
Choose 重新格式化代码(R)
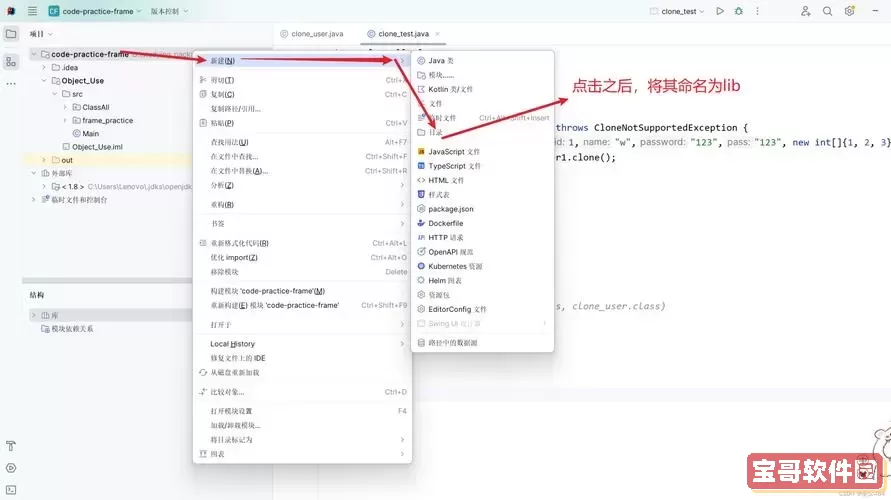(302, 243)
